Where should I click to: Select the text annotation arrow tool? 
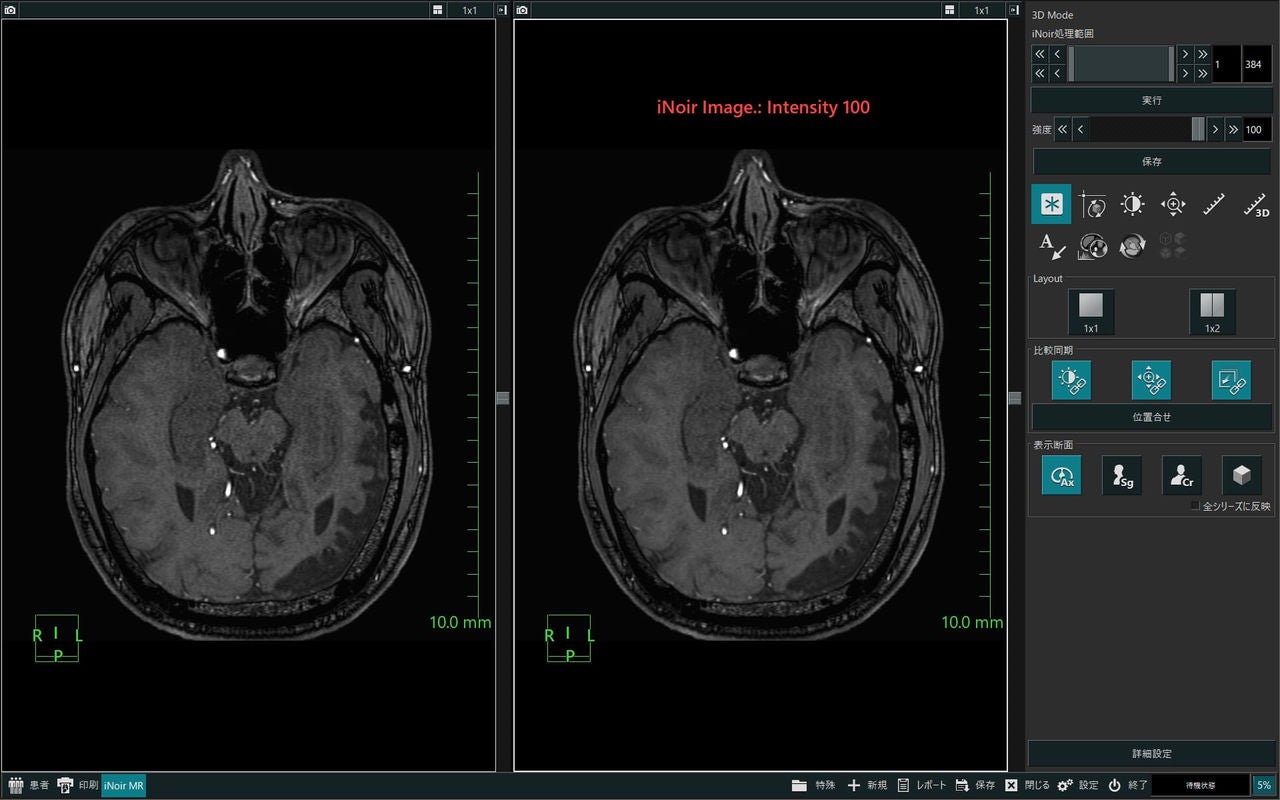point(1051,245)
